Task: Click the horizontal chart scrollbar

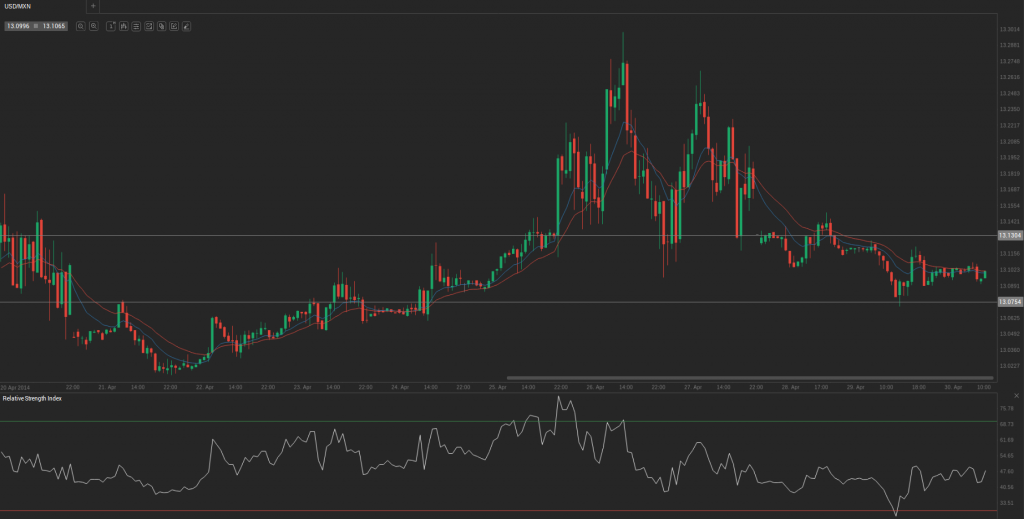Action: tap(750, 377)
